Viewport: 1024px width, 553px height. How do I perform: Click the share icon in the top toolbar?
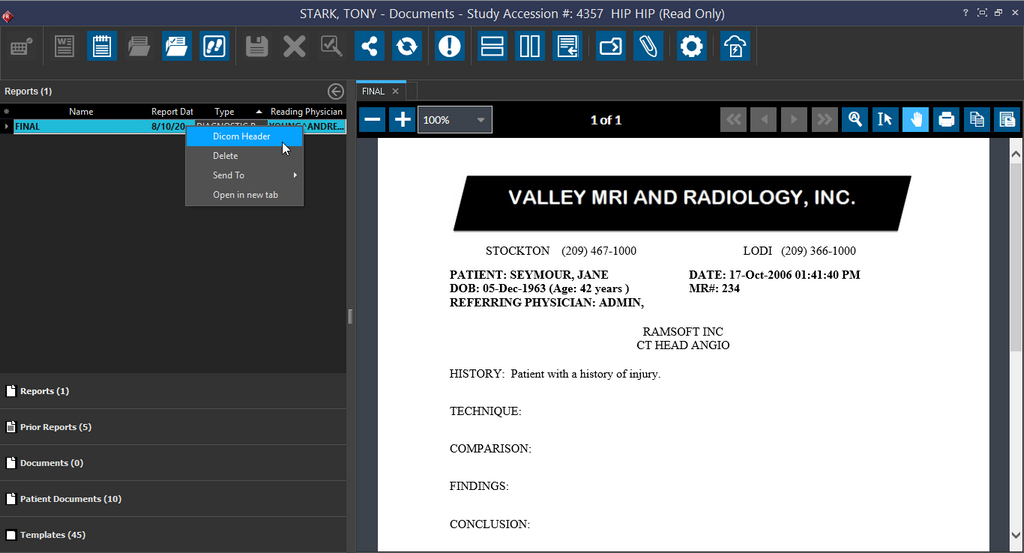point(370,46)
